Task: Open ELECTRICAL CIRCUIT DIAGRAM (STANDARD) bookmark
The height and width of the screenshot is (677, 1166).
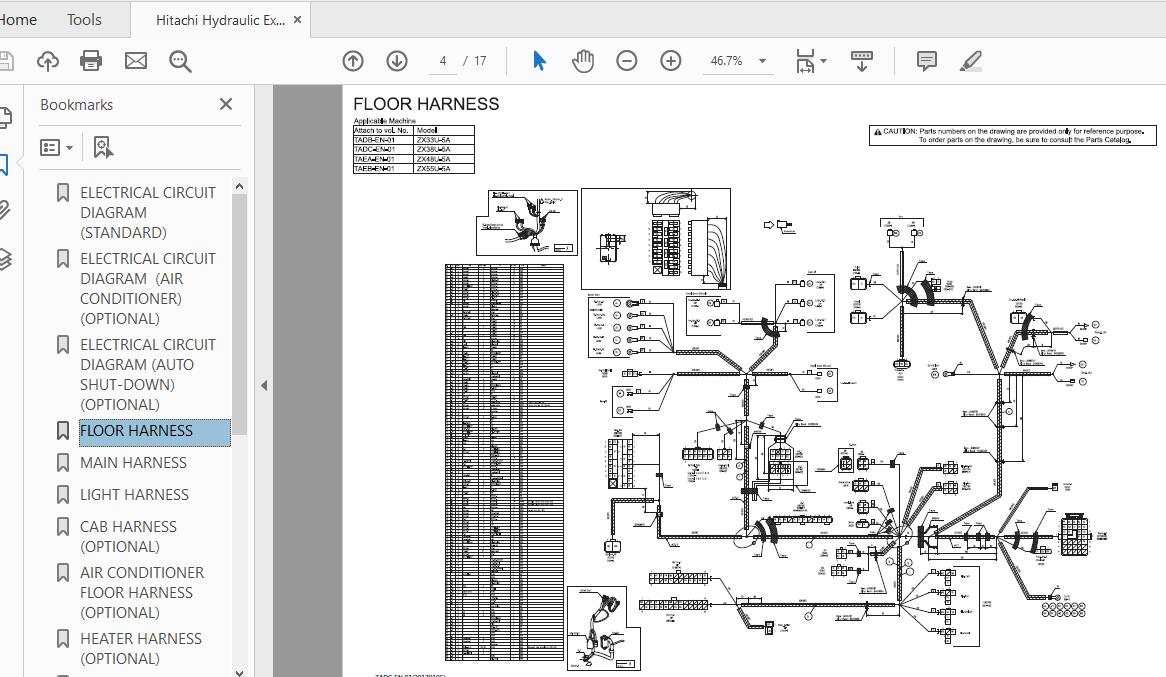Action: coord(148,212)
